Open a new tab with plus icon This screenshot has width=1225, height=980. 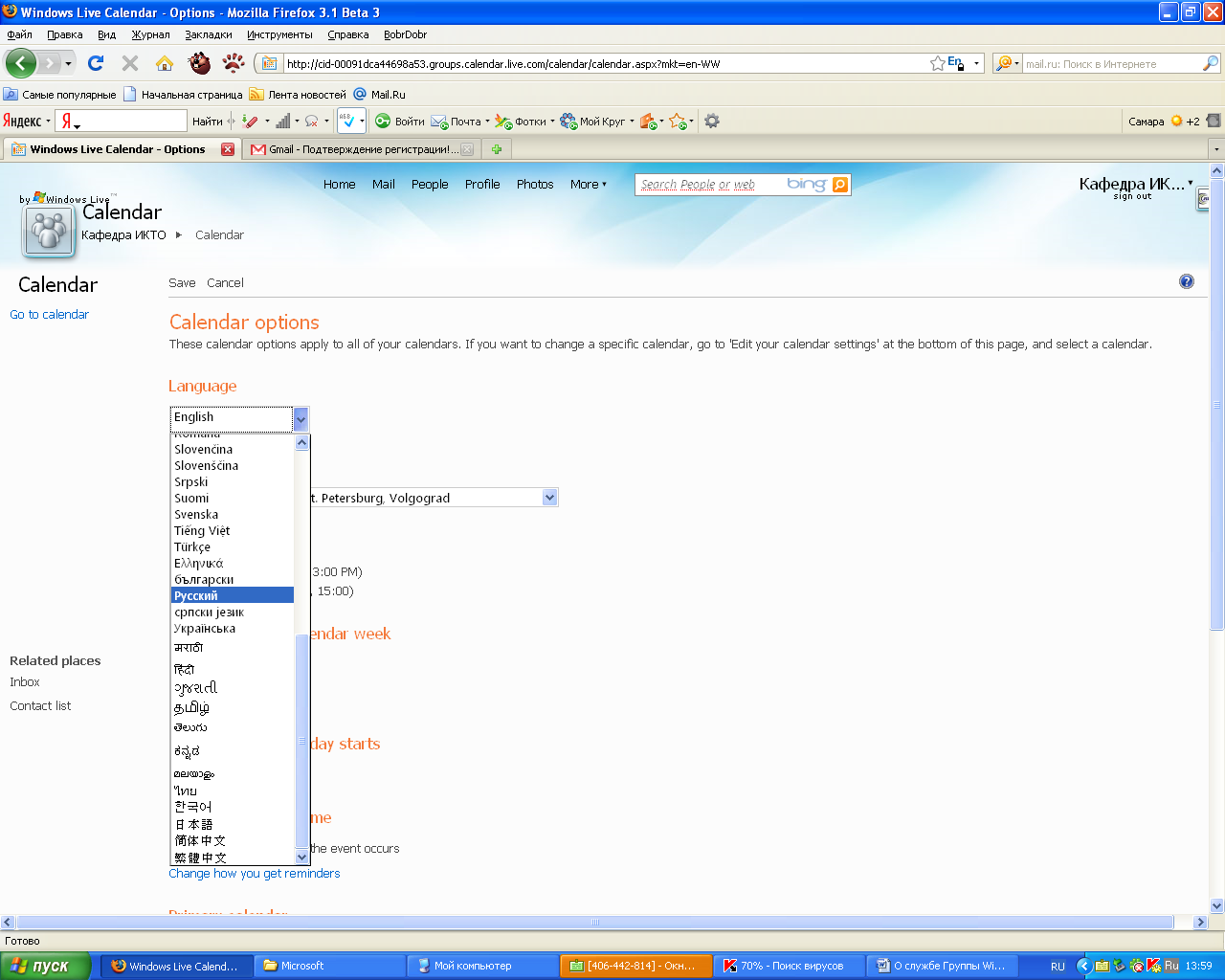(497, 149)
